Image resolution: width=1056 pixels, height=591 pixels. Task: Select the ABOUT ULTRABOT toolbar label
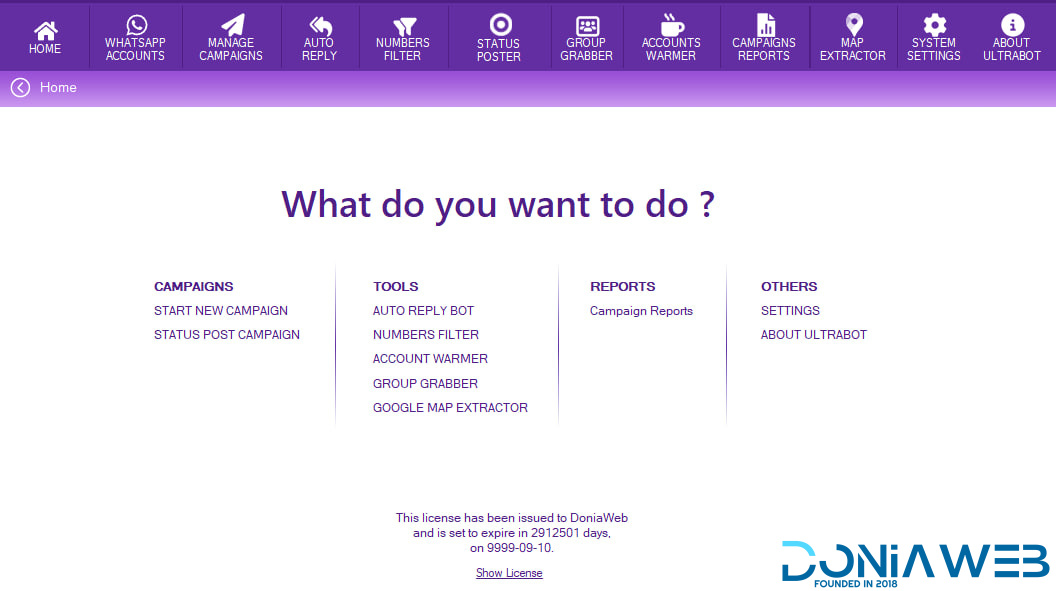point(1012,49)
